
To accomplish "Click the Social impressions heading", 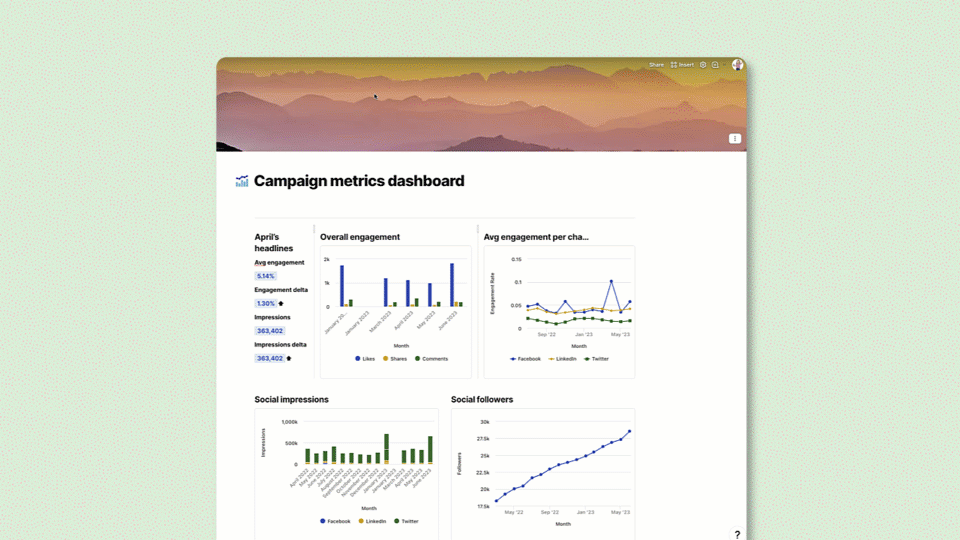I will [291, 399].
